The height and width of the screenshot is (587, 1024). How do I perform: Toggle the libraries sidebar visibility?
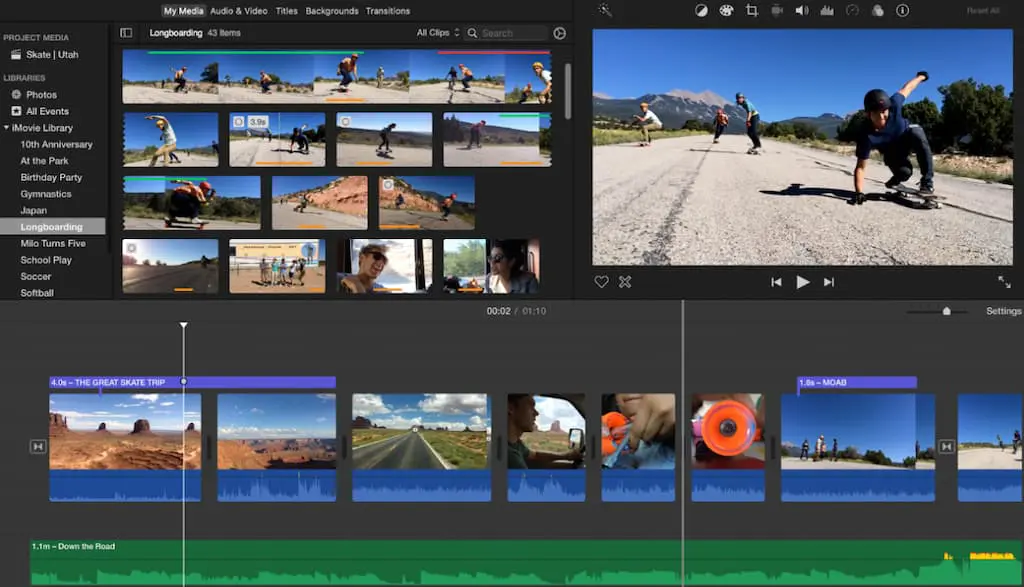tap(126, 33)
